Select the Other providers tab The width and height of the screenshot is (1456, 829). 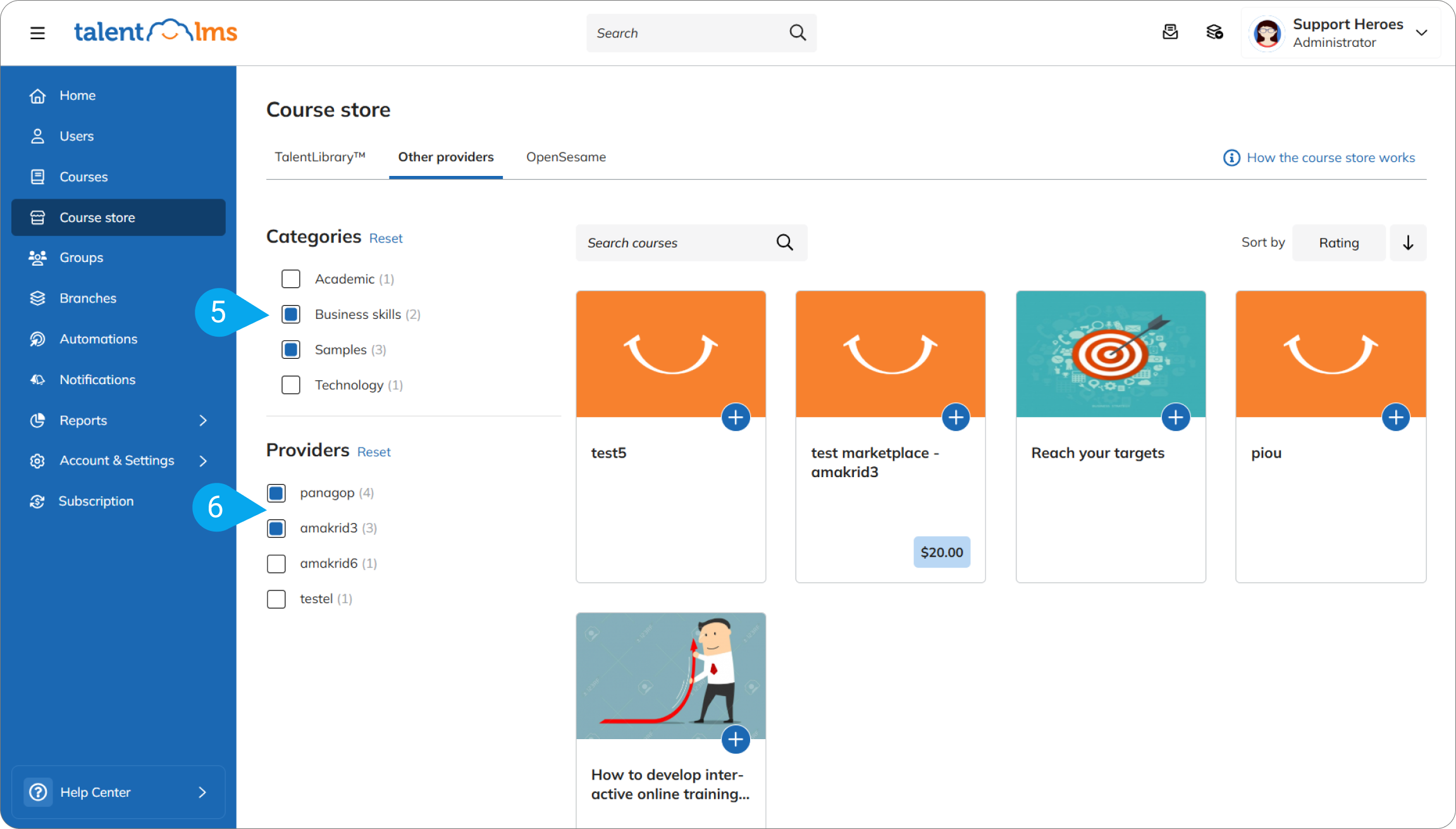pos(445,157)
